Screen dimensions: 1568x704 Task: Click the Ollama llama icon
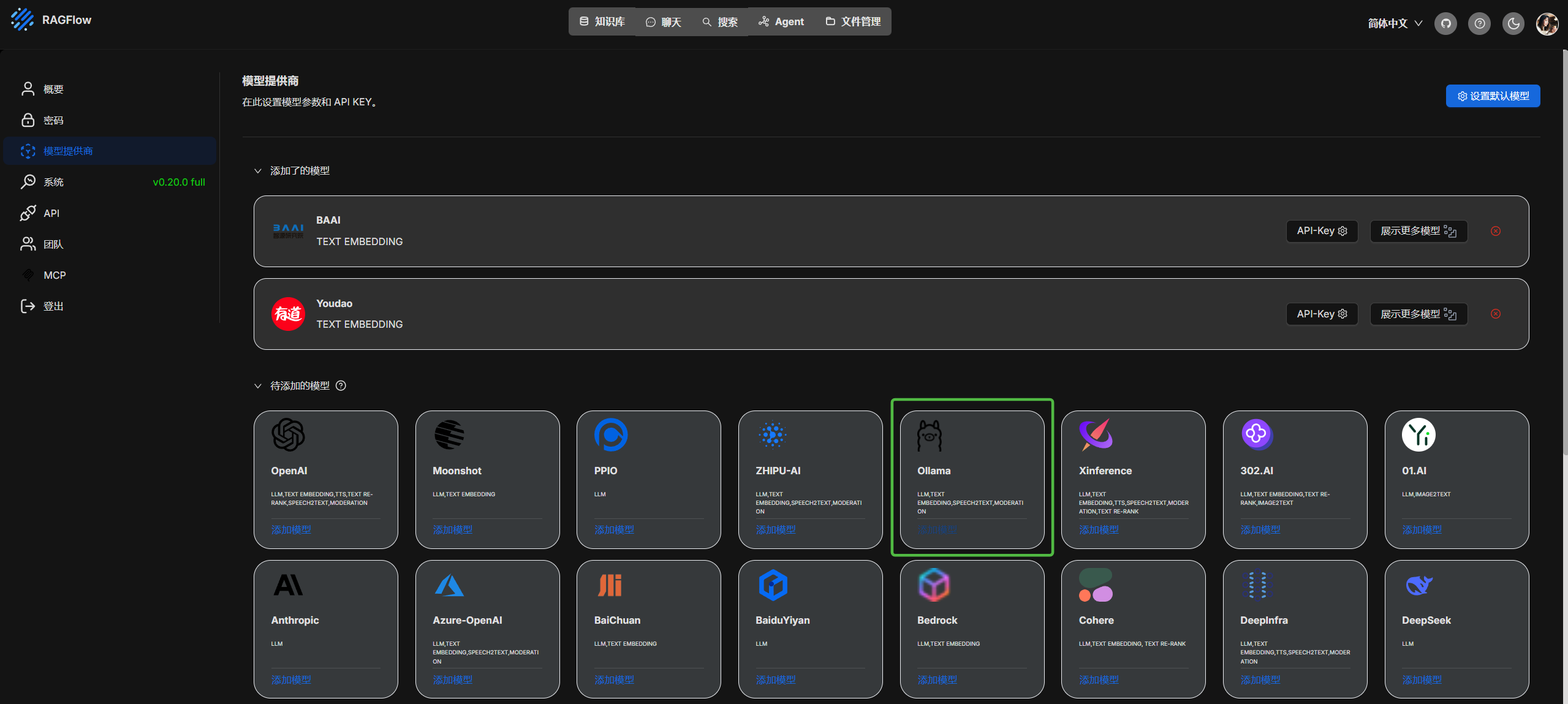click(x=930, y=436)
